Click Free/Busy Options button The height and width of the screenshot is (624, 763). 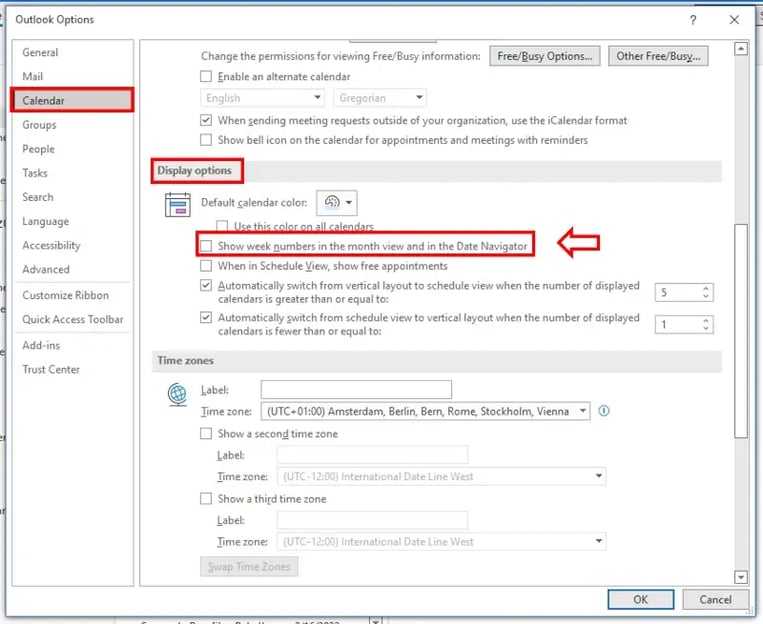[x=545, y=56]
